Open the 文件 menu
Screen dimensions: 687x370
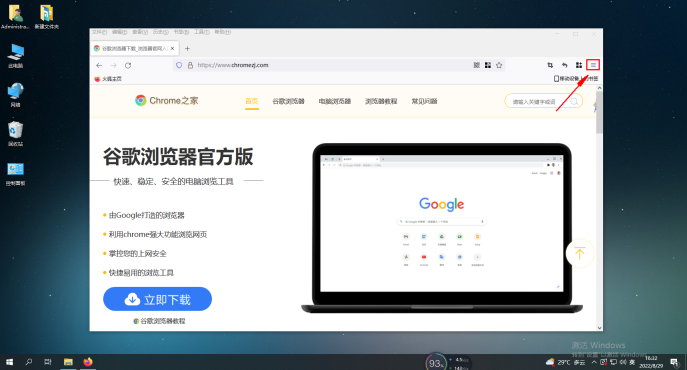(x=99, y=32)
